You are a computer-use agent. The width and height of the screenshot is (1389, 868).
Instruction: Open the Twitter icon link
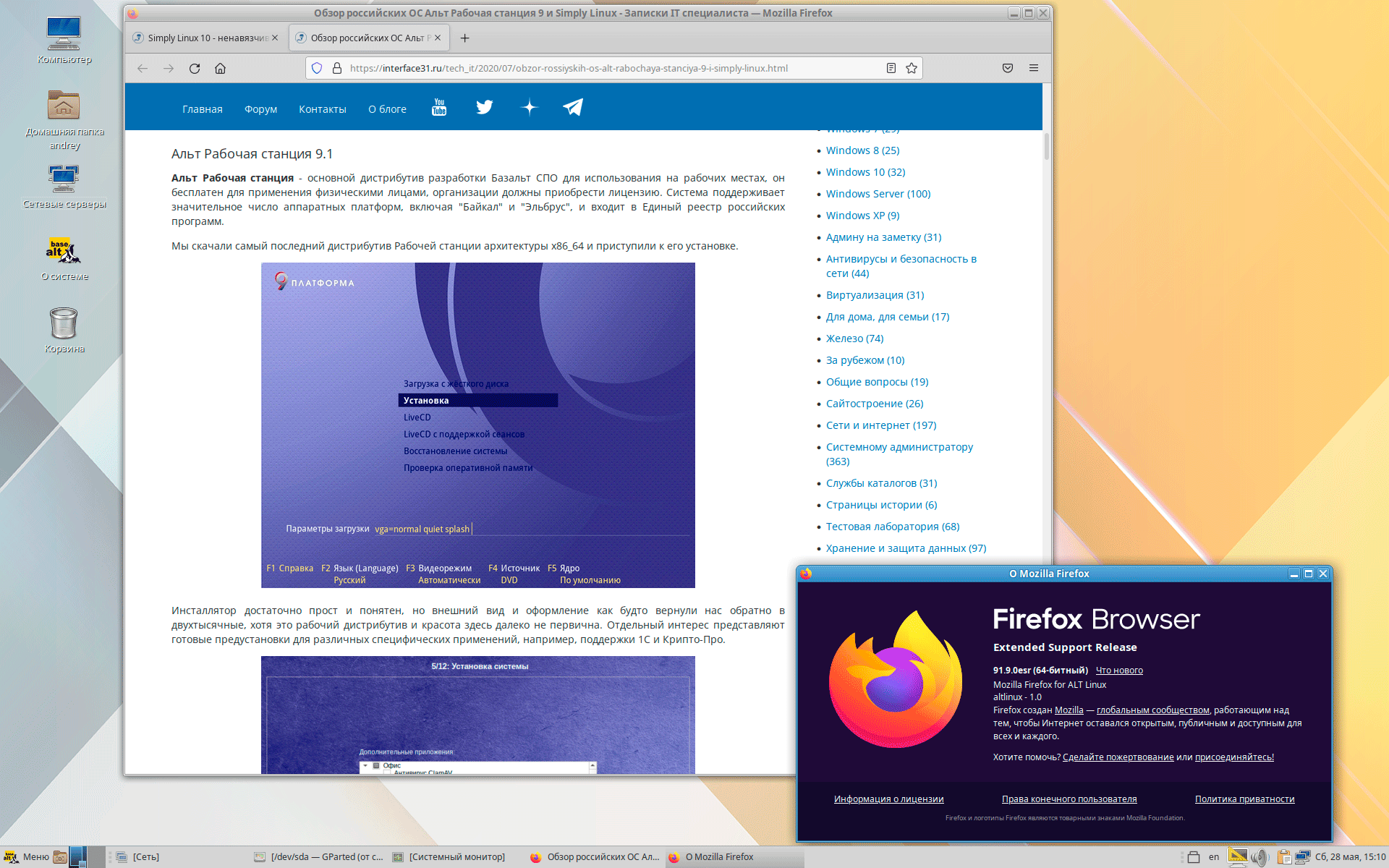(484, 108)
